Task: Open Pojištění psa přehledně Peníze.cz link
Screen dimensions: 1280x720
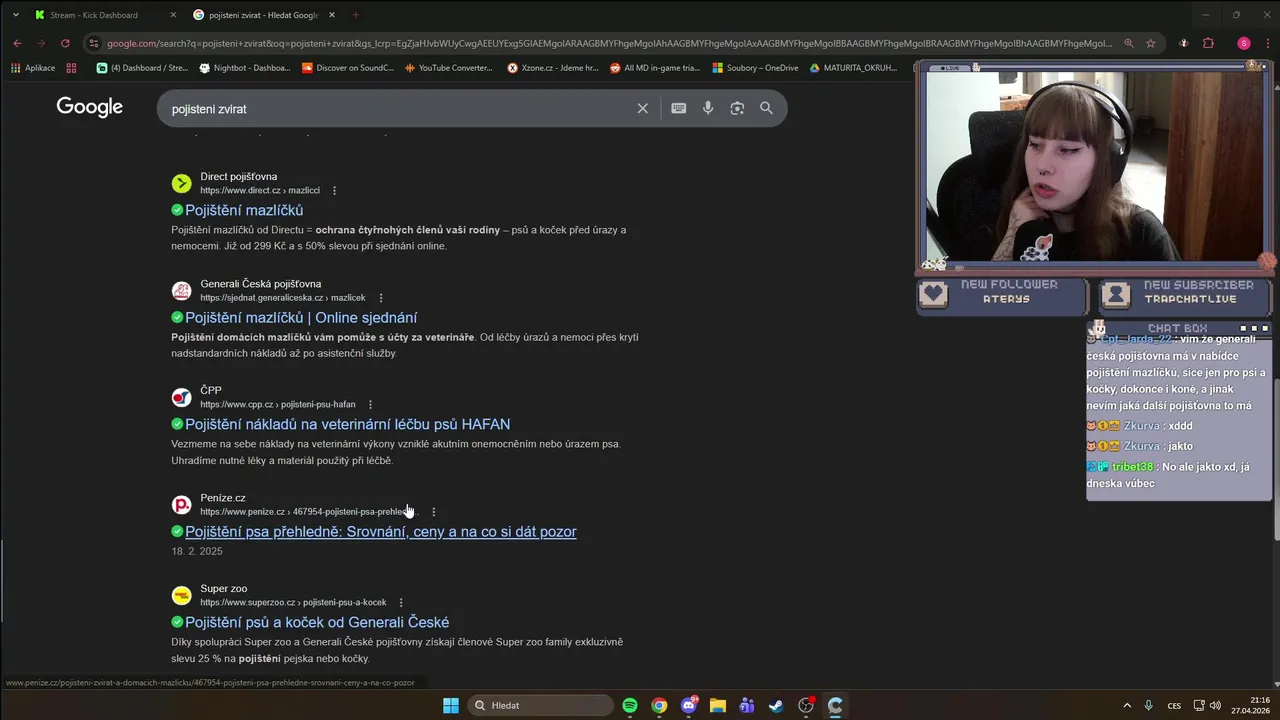Action: pos(381,531)
